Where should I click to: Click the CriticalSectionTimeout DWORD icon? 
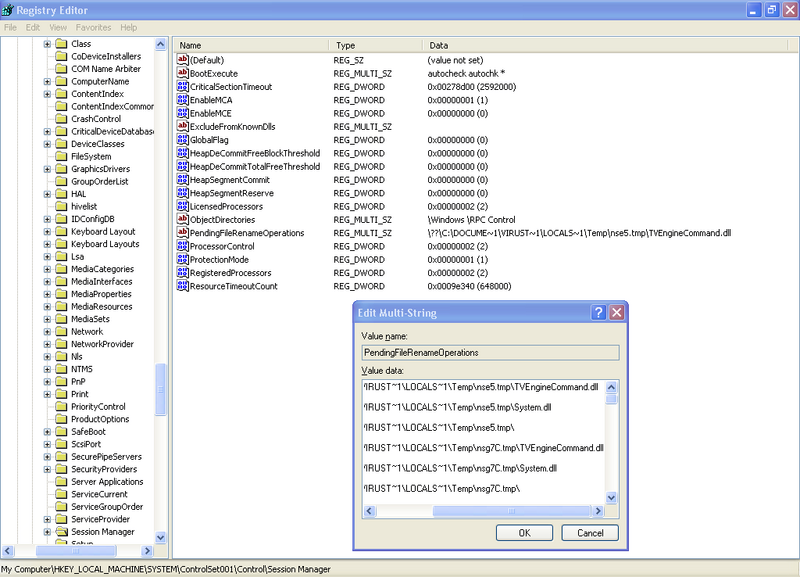[182, 87]
